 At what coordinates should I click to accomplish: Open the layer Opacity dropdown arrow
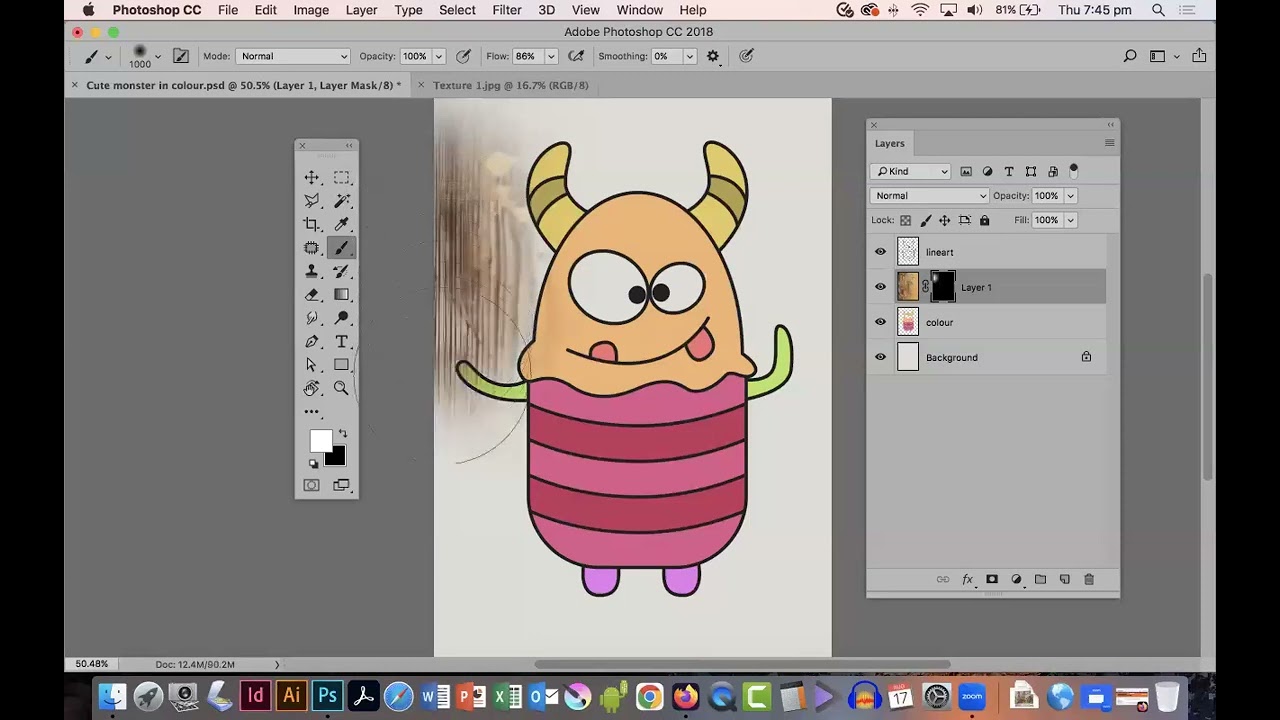pos(1070,196)
